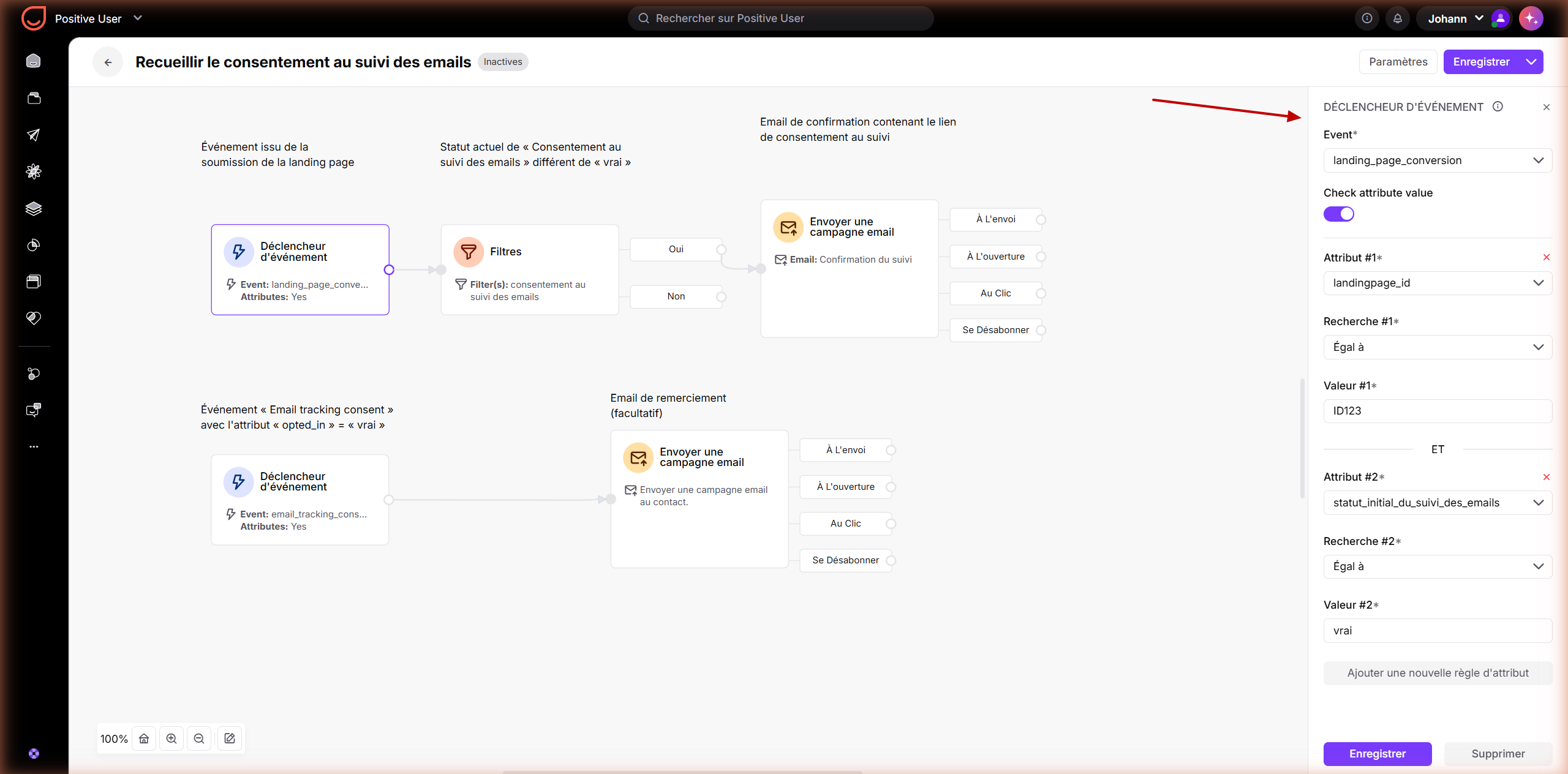The image size is (1568, 774).
Task: Select the Confirmation du suivi email campaign node
Action: click(x=850, y=268)
